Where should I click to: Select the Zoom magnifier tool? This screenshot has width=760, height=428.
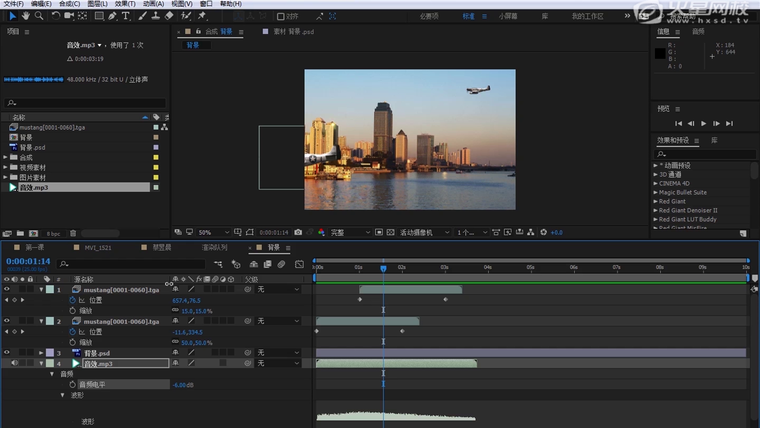[x=39, y=16]
